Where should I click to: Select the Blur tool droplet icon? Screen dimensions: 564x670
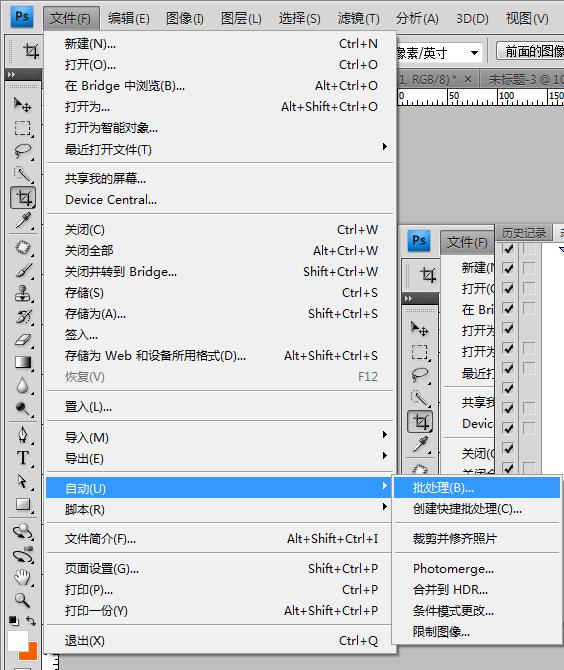coord(23,386)
